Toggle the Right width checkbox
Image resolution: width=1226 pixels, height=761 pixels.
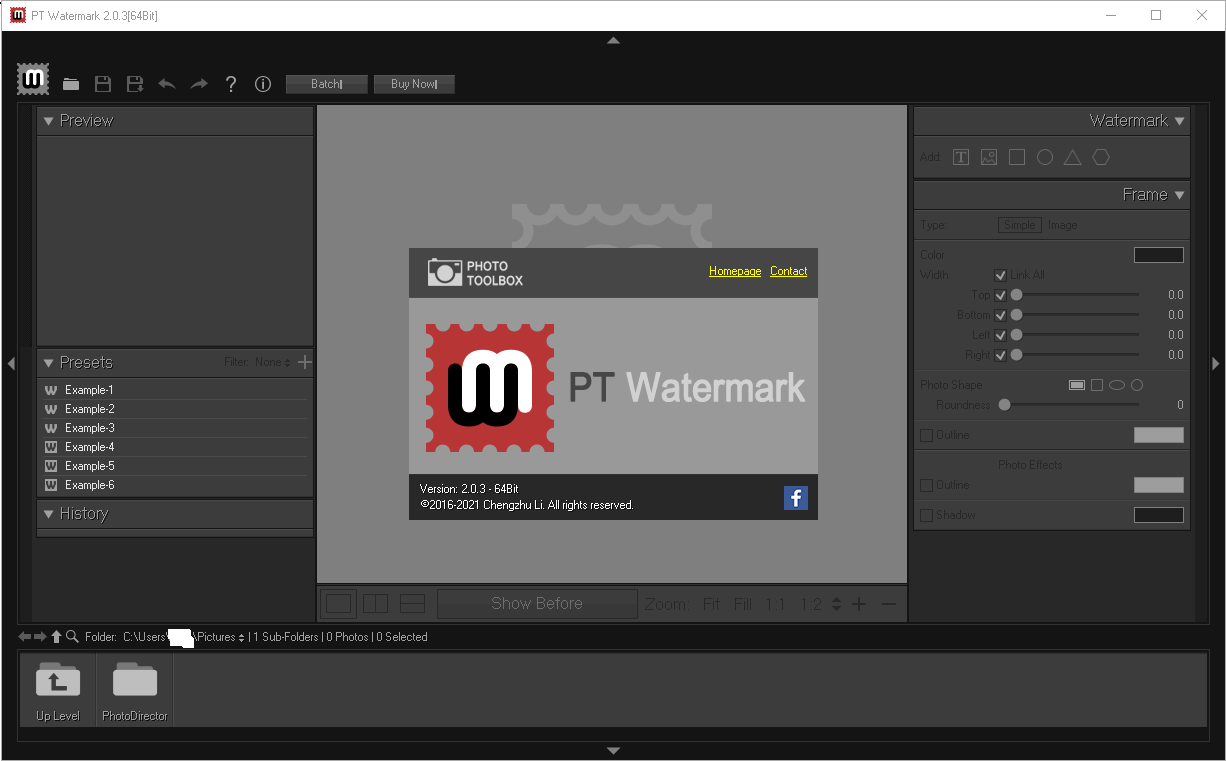[x=1001, y=355]
